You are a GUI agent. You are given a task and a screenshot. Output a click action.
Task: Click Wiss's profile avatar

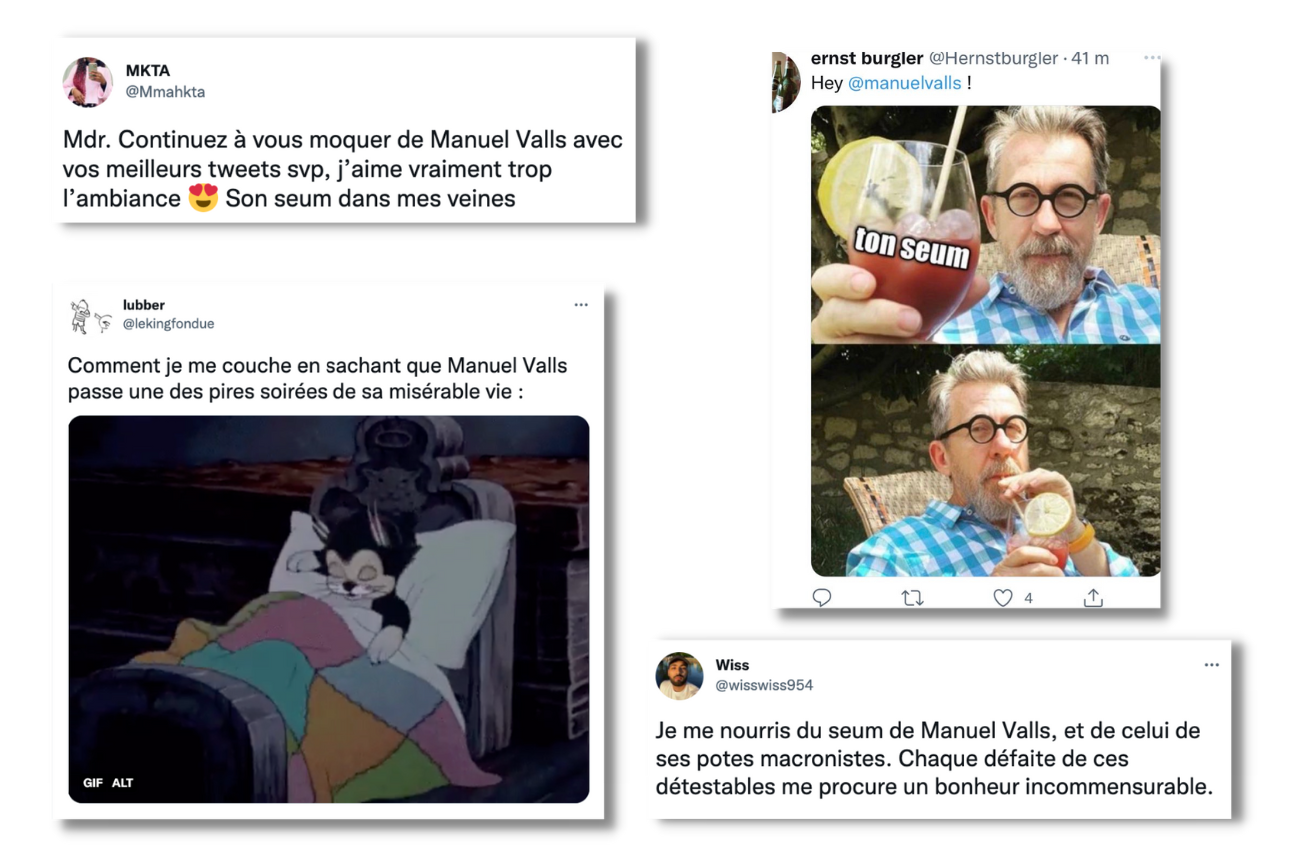pos(679,676)
